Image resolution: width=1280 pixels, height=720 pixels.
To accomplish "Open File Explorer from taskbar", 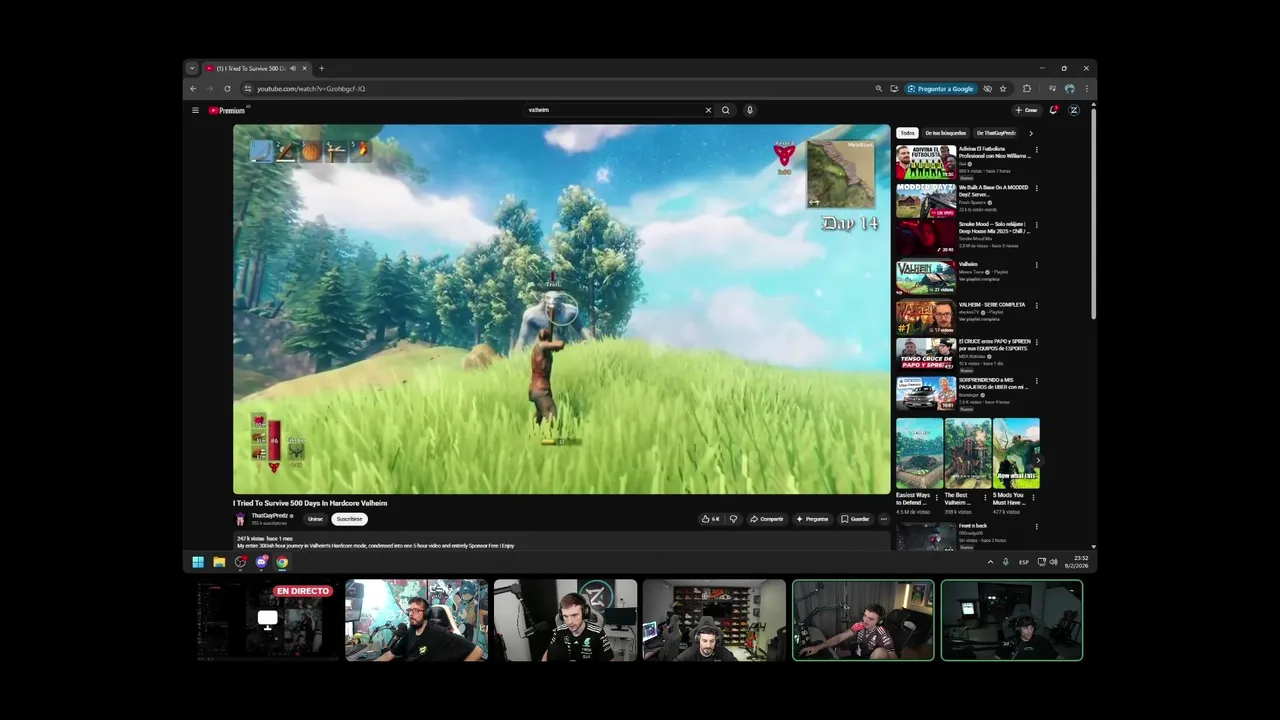I will tap(219, 562).
